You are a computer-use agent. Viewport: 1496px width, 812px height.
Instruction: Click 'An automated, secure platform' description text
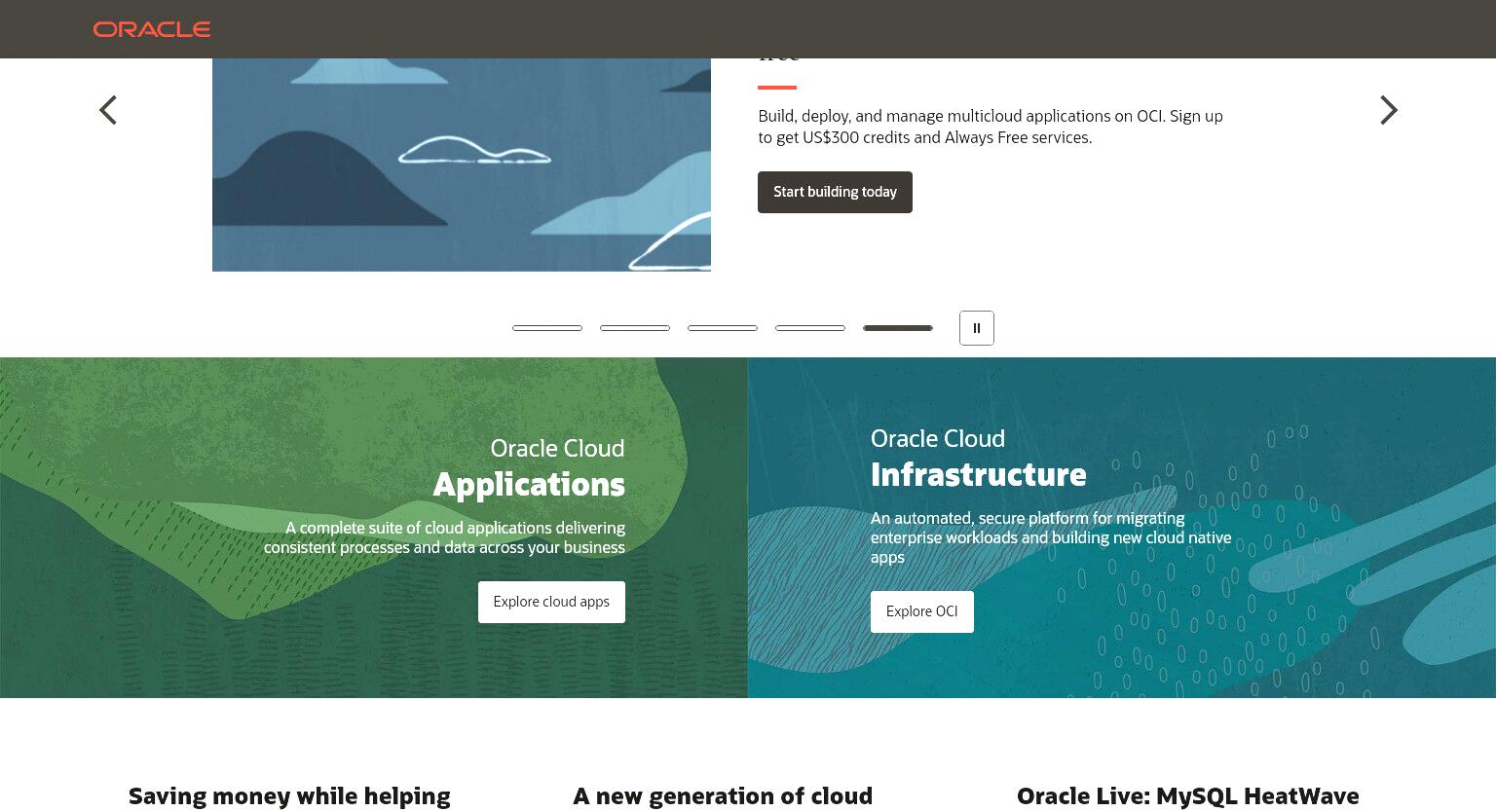pyautogui.click(x=1051, y=537)
